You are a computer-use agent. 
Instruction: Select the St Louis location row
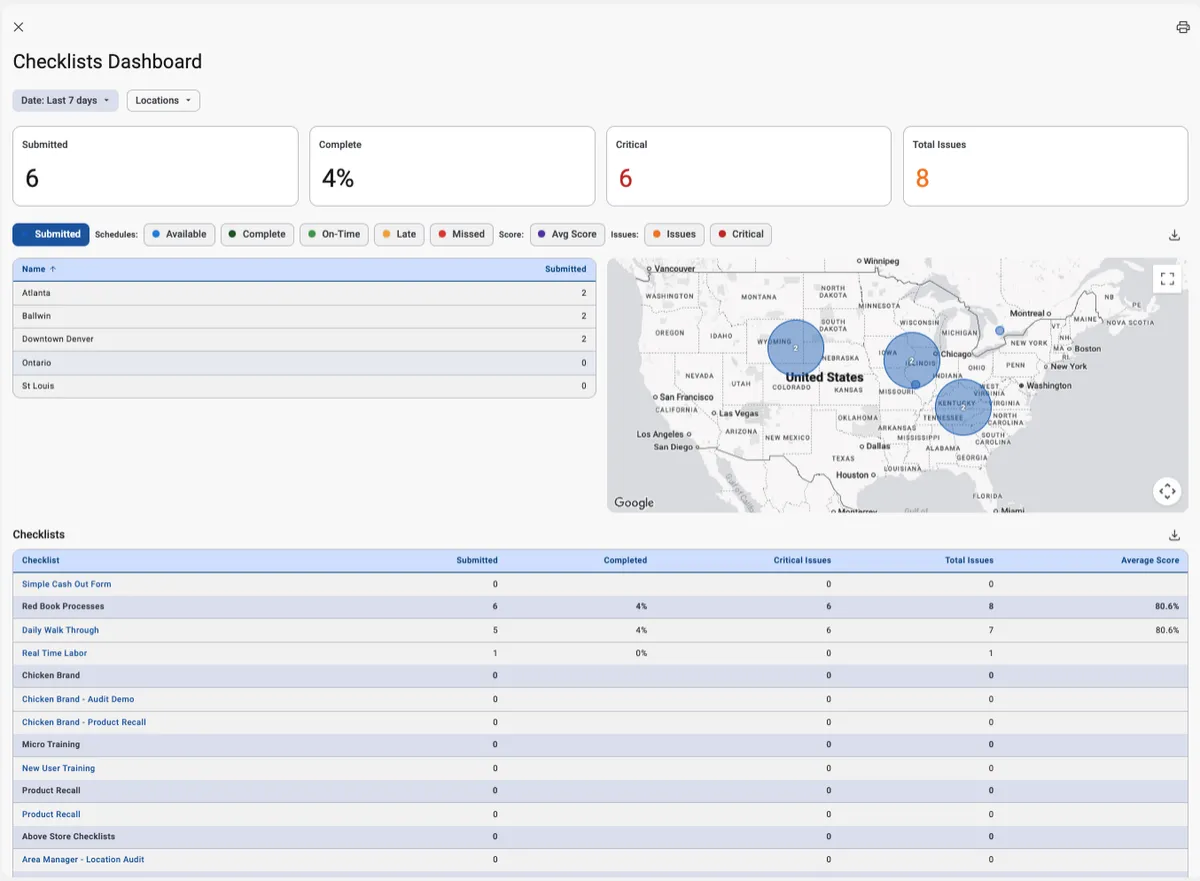[x=304, y=386]
